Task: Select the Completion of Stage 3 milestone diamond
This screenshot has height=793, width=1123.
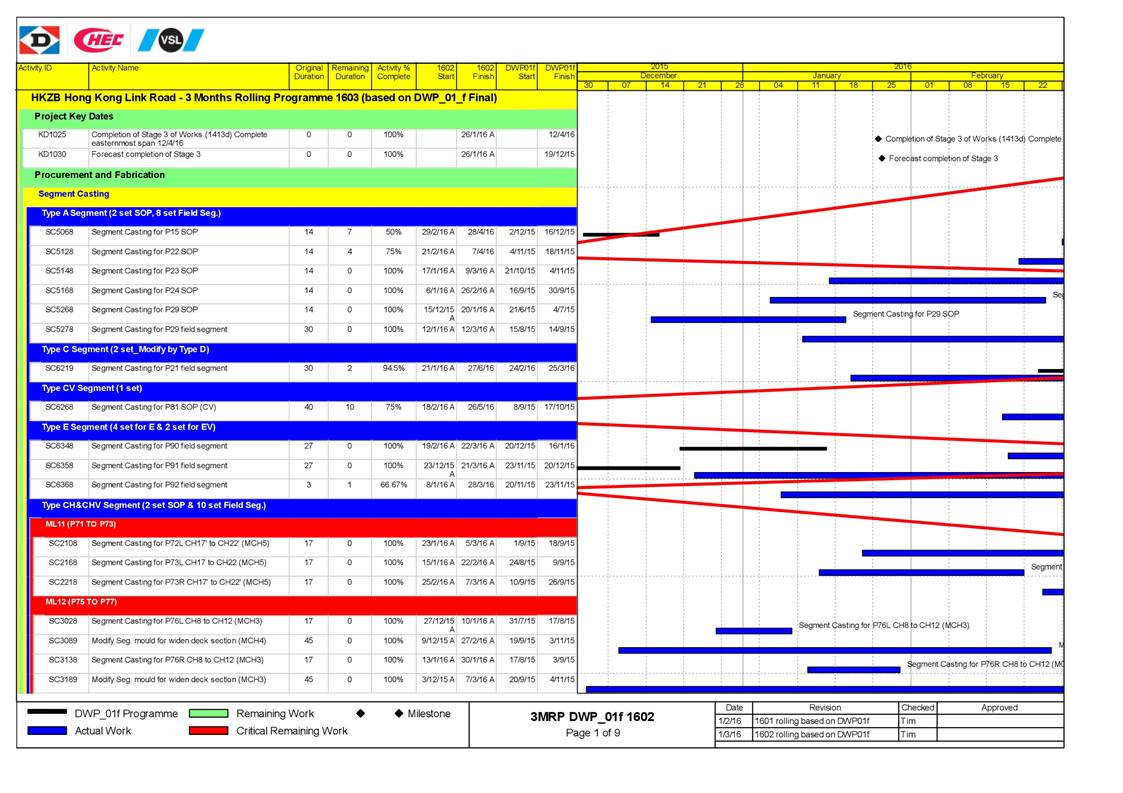Action: coord(878,139)
